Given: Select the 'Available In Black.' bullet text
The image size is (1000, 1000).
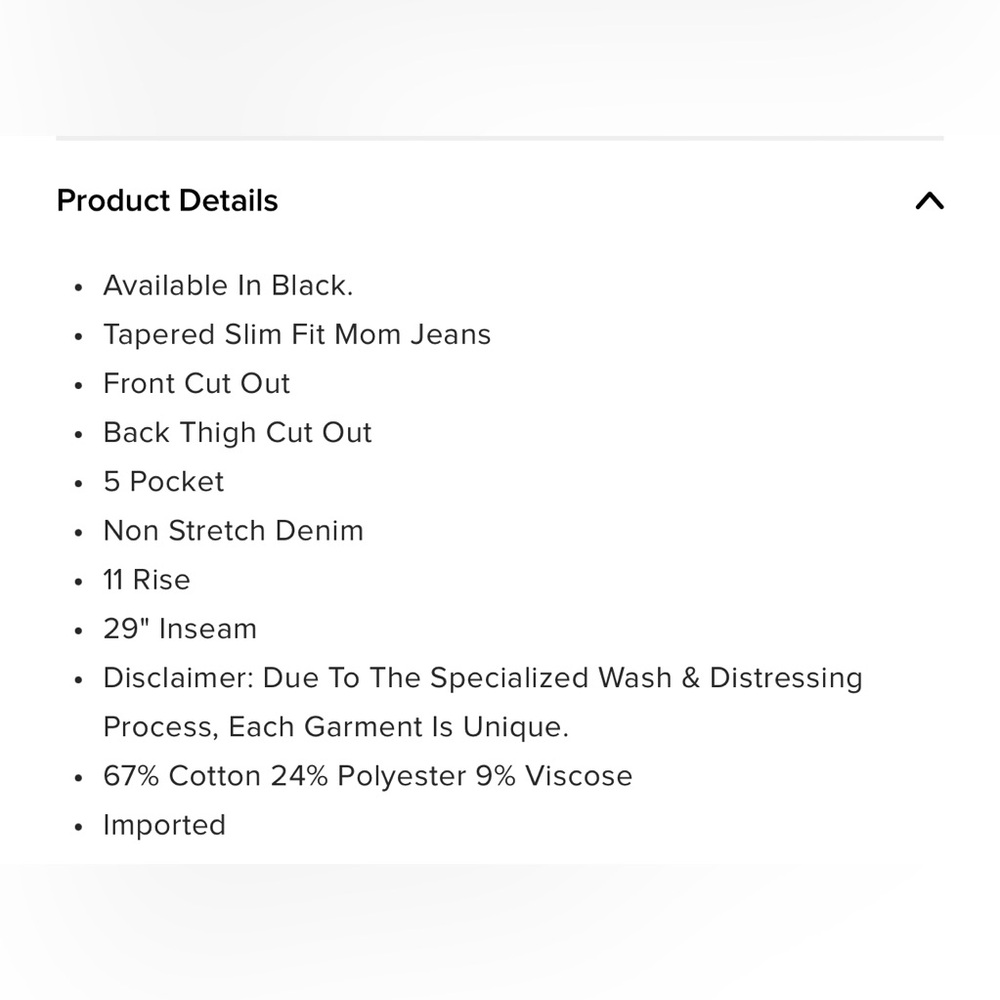Looking at the screenshot, I should tap(228, 285).
